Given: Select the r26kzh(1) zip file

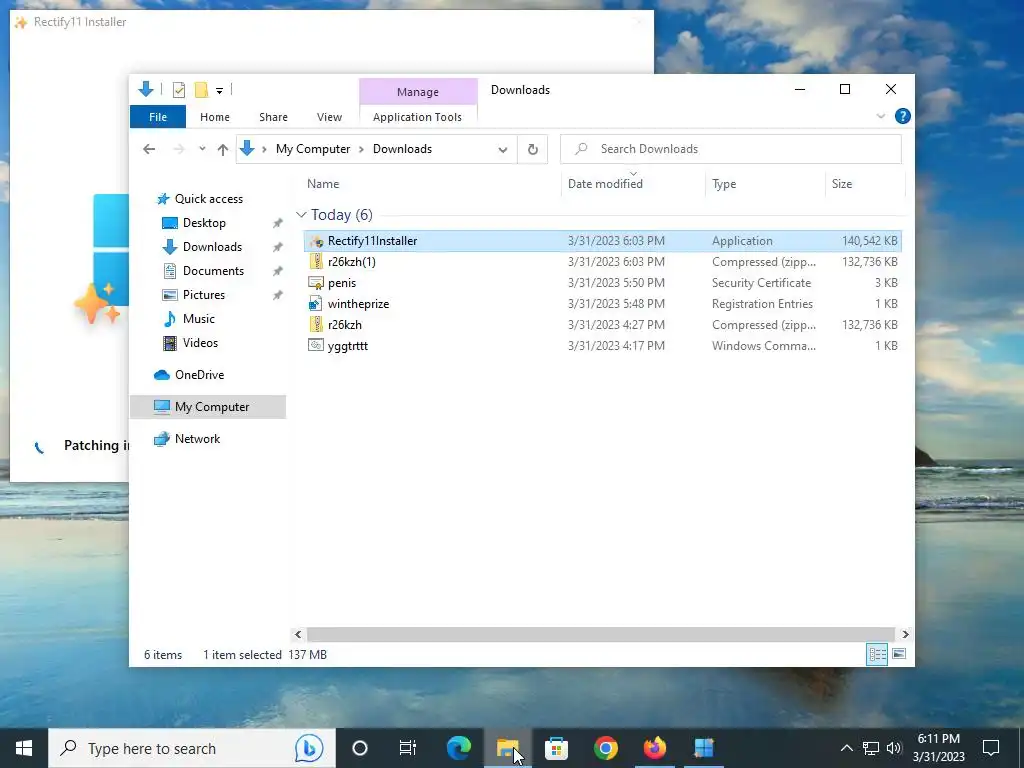Looking at the screenshot, I should [x=602, y=262].
